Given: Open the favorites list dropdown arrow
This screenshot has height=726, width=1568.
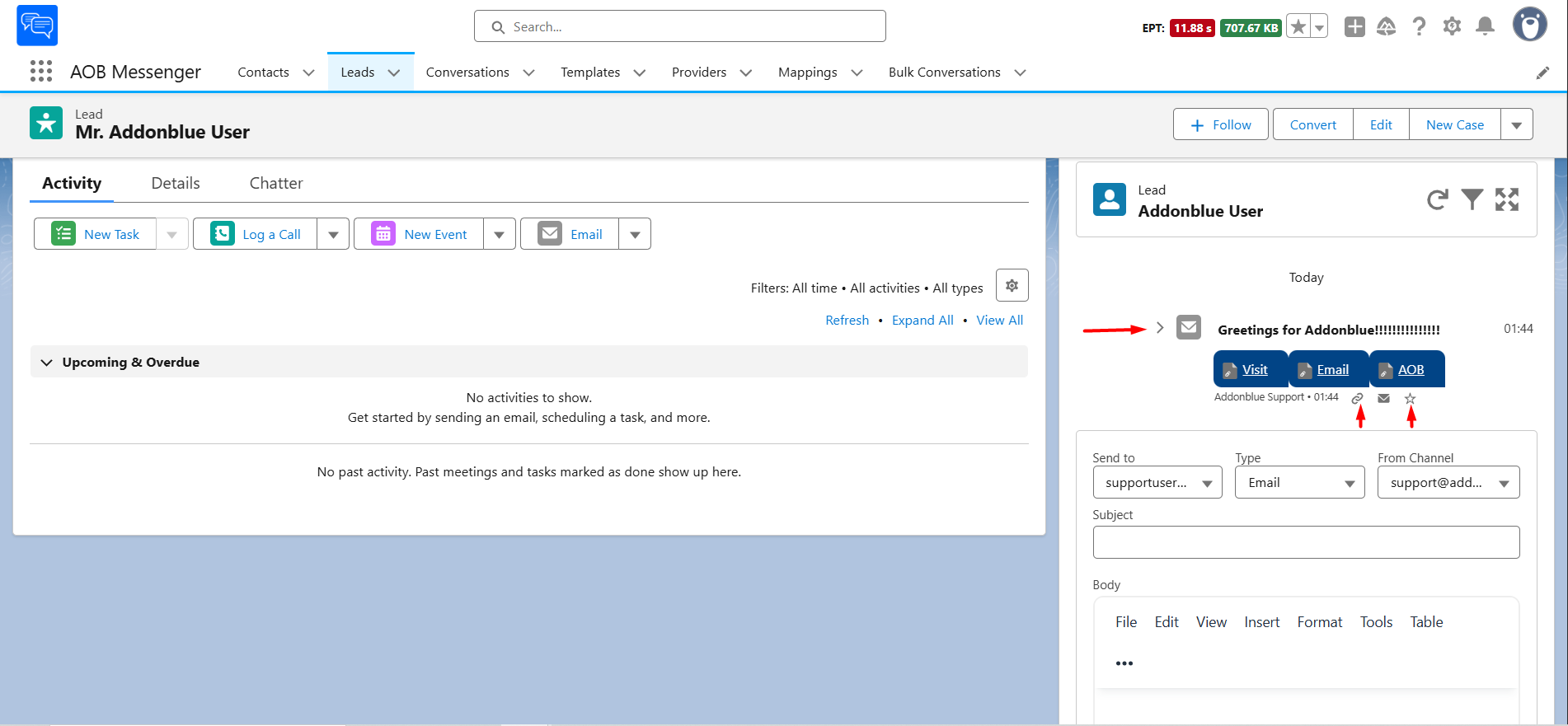Looking at the screenshot, I should [x=1319, y=27].
